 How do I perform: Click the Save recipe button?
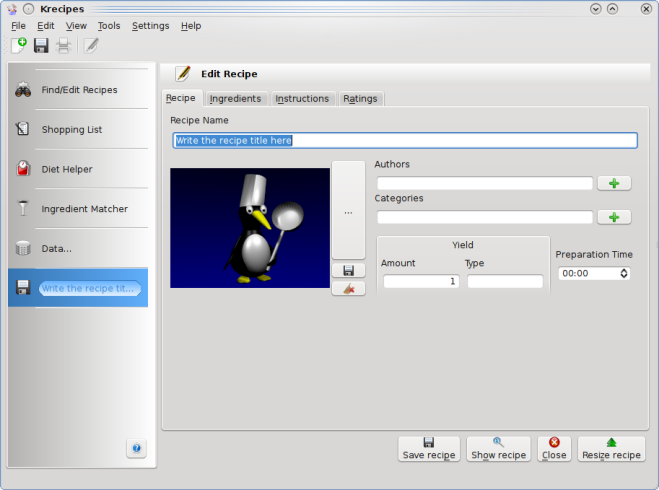429,449
